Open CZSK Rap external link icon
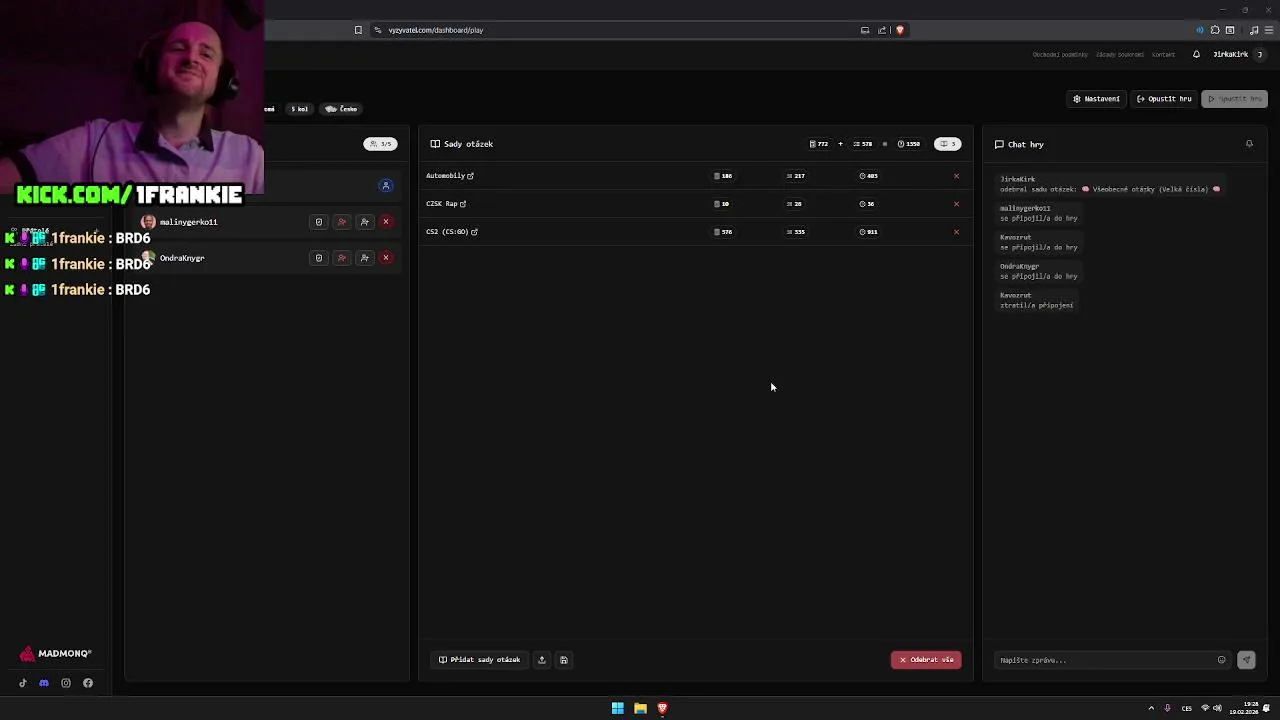The width and height of the screenshot is (1280, 720). pos(463,204)
